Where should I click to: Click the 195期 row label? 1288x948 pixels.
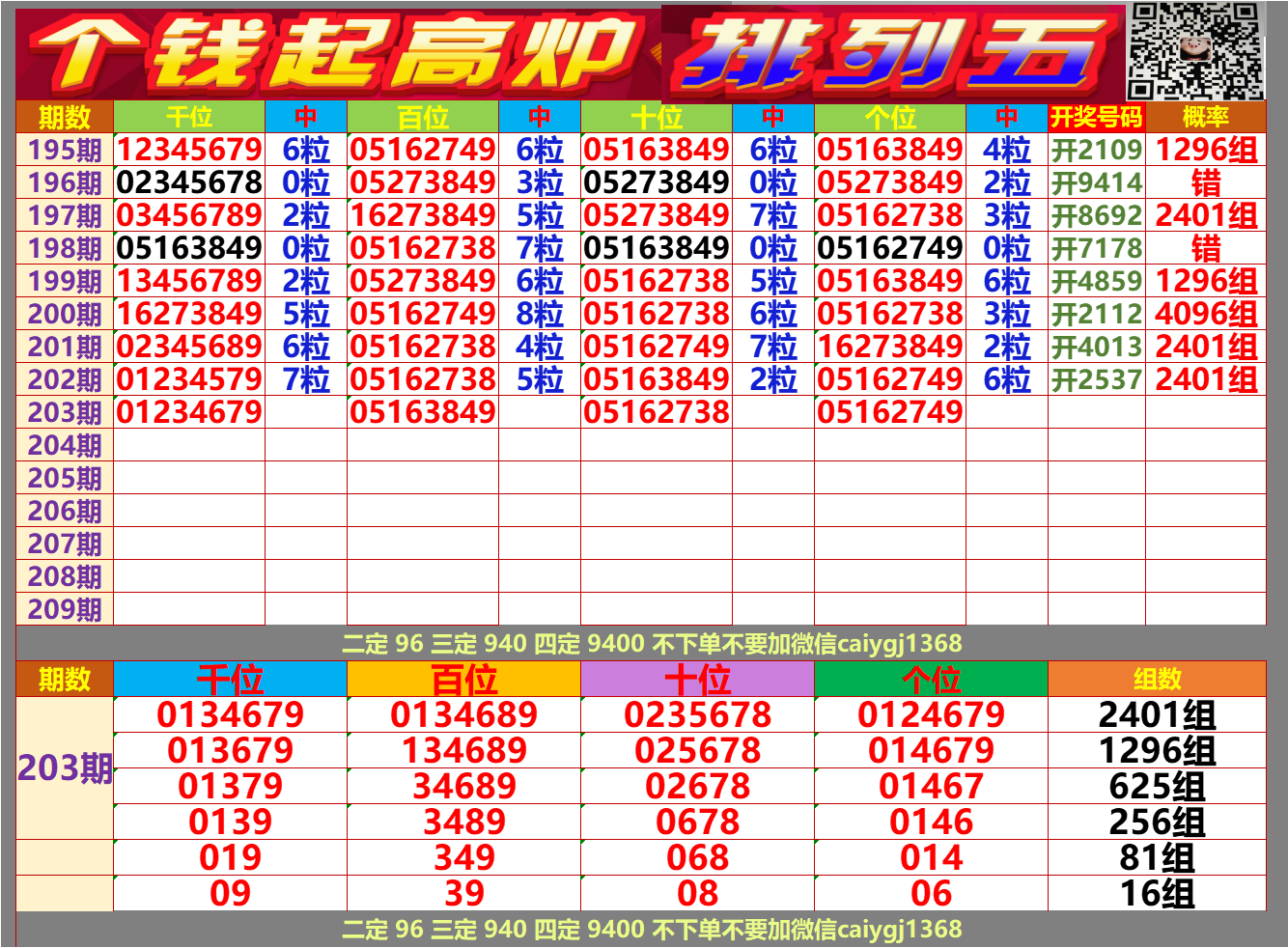pyautogui.click(x=62, y=150)
